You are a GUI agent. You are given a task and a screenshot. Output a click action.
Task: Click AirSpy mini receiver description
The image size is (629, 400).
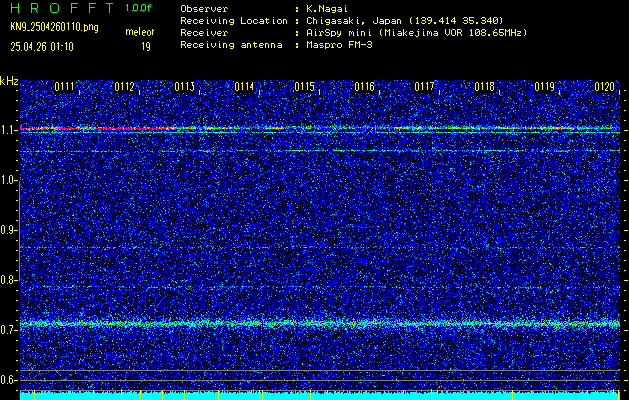[x=416, y=32]
